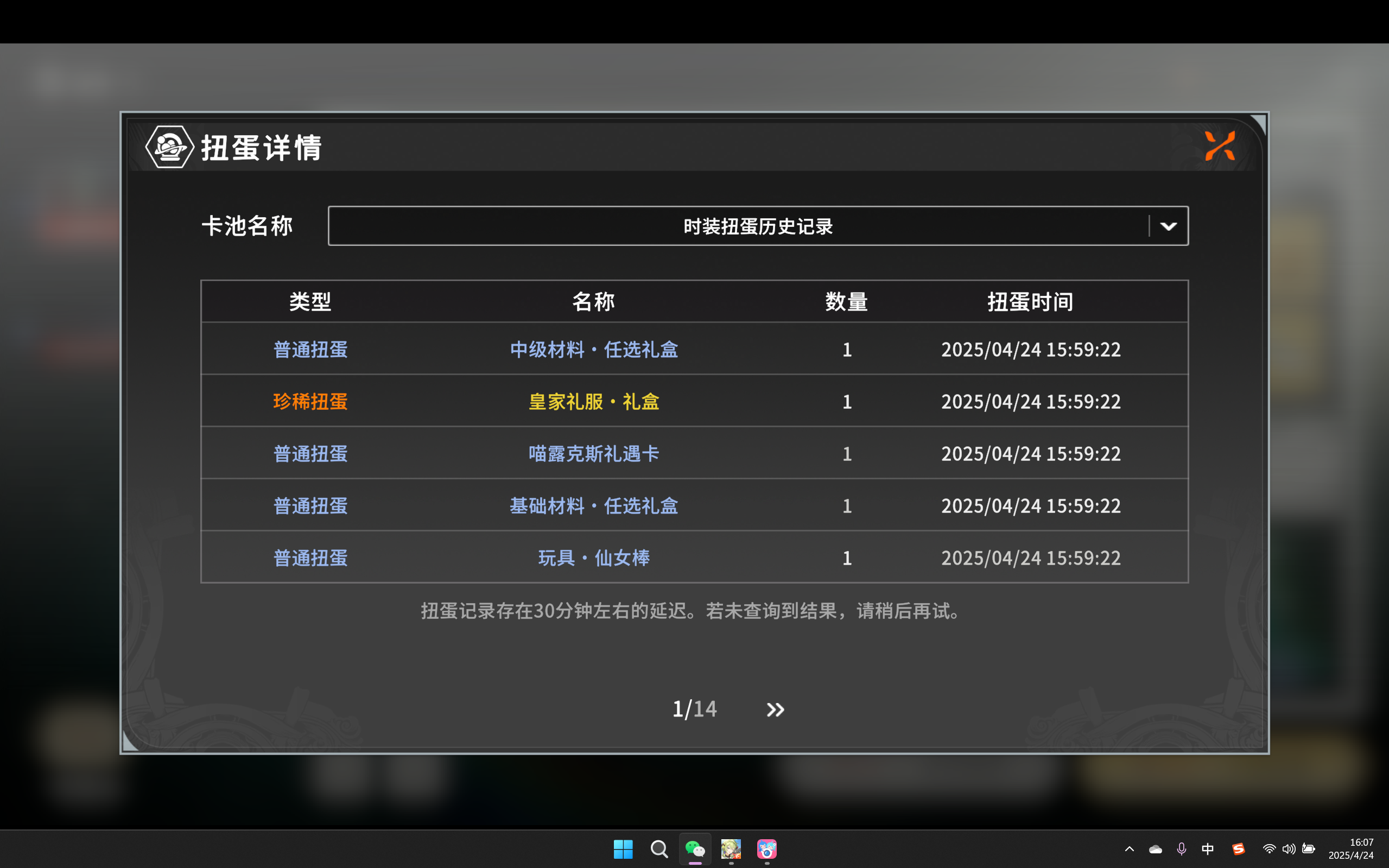1389x868 pixels.
Task: Open the Windows Start menu
Action: (x=623, y=849)
